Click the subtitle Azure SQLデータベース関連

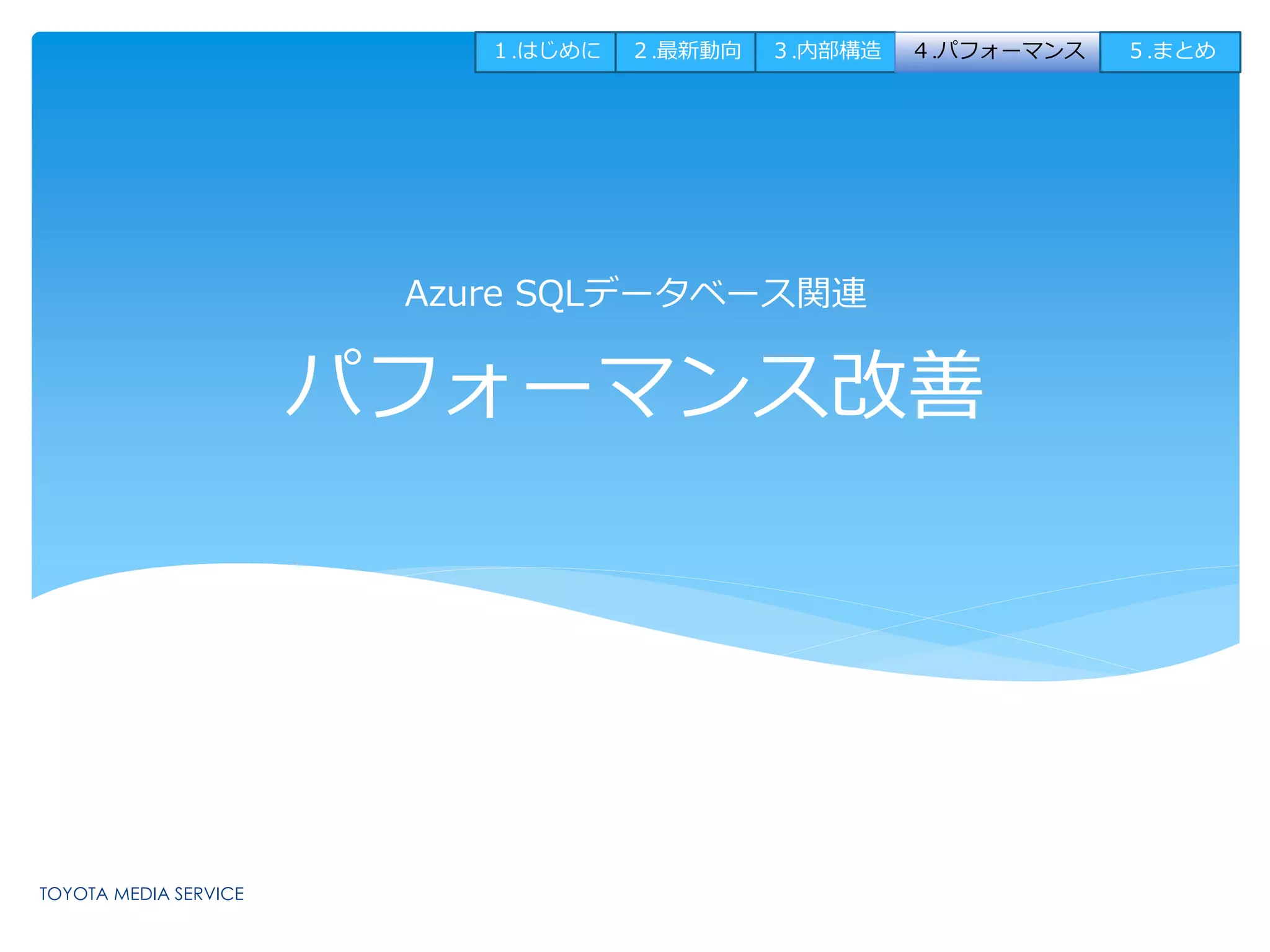[635, 293]
